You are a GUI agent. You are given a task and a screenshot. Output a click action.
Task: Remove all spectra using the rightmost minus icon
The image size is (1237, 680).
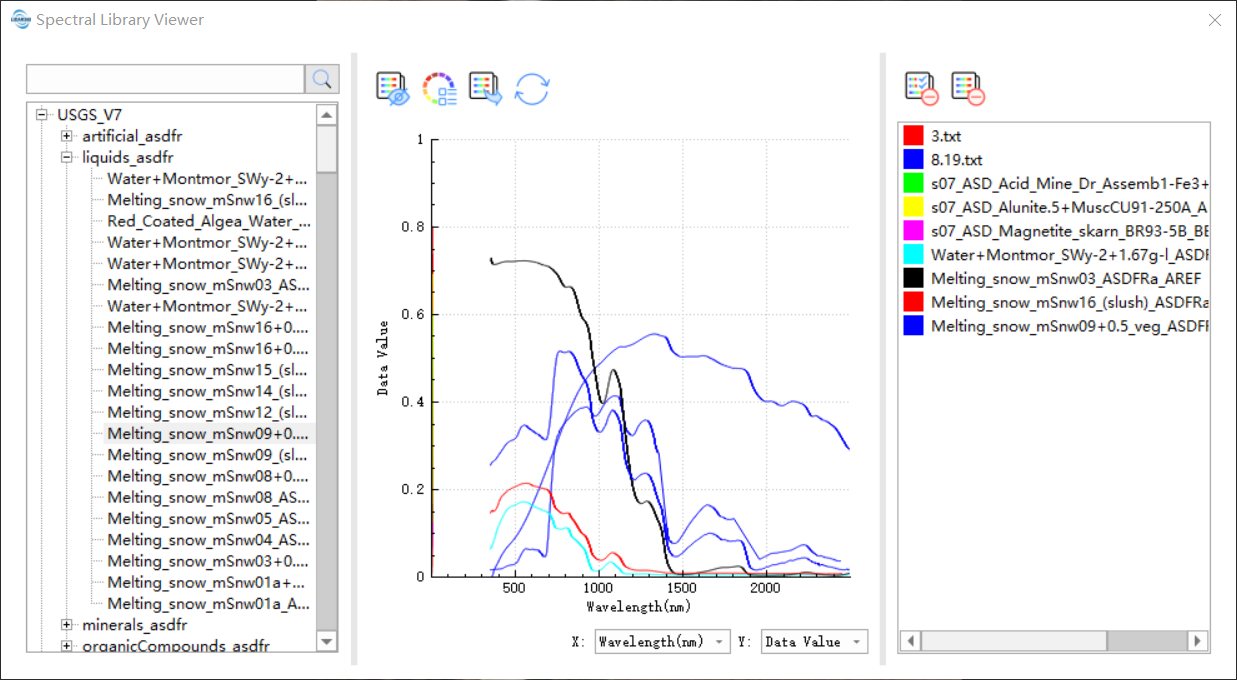tap(967, 87)
